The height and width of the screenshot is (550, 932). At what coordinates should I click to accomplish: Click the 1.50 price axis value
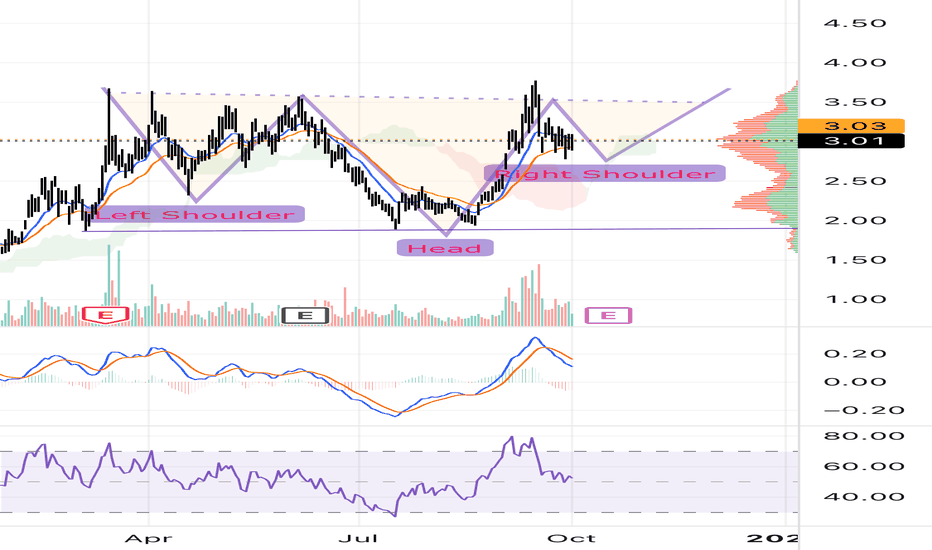[855, 260]
